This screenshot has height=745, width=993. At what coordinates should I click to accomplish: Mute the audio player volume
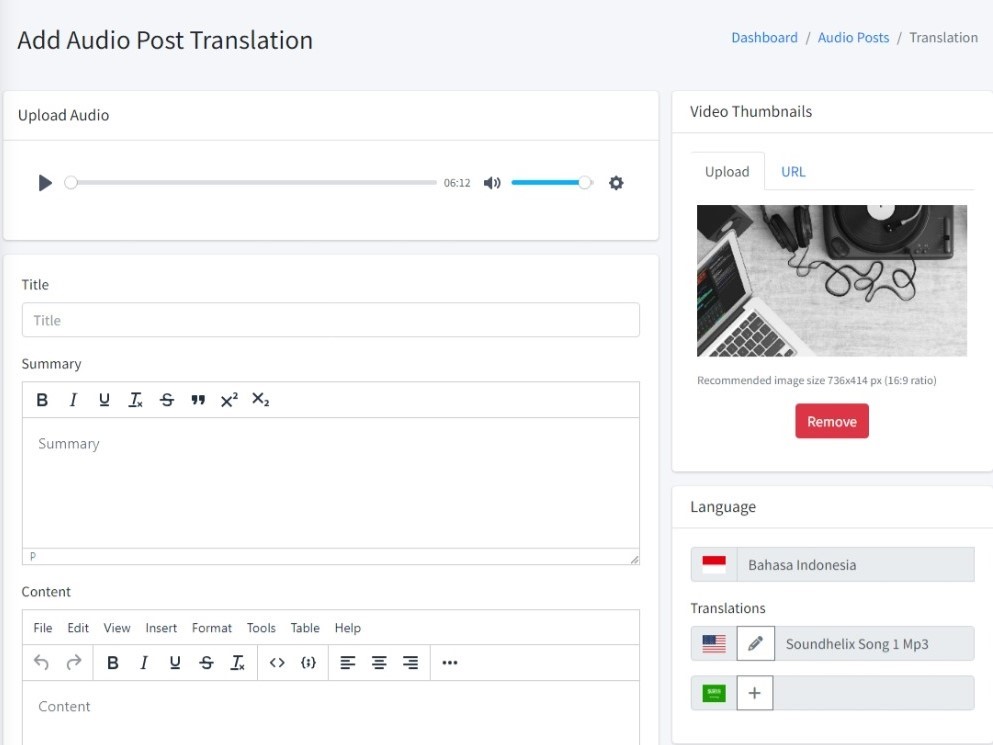[x=492, y=183]
